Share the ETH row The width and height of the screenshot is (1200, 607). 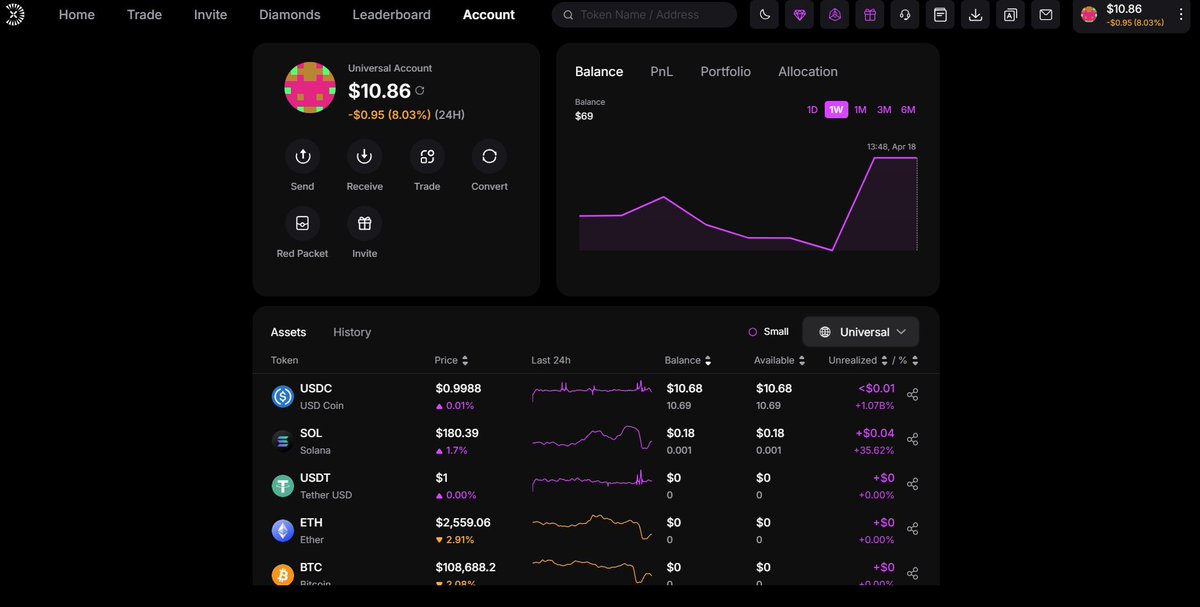(x=912, y=529)
